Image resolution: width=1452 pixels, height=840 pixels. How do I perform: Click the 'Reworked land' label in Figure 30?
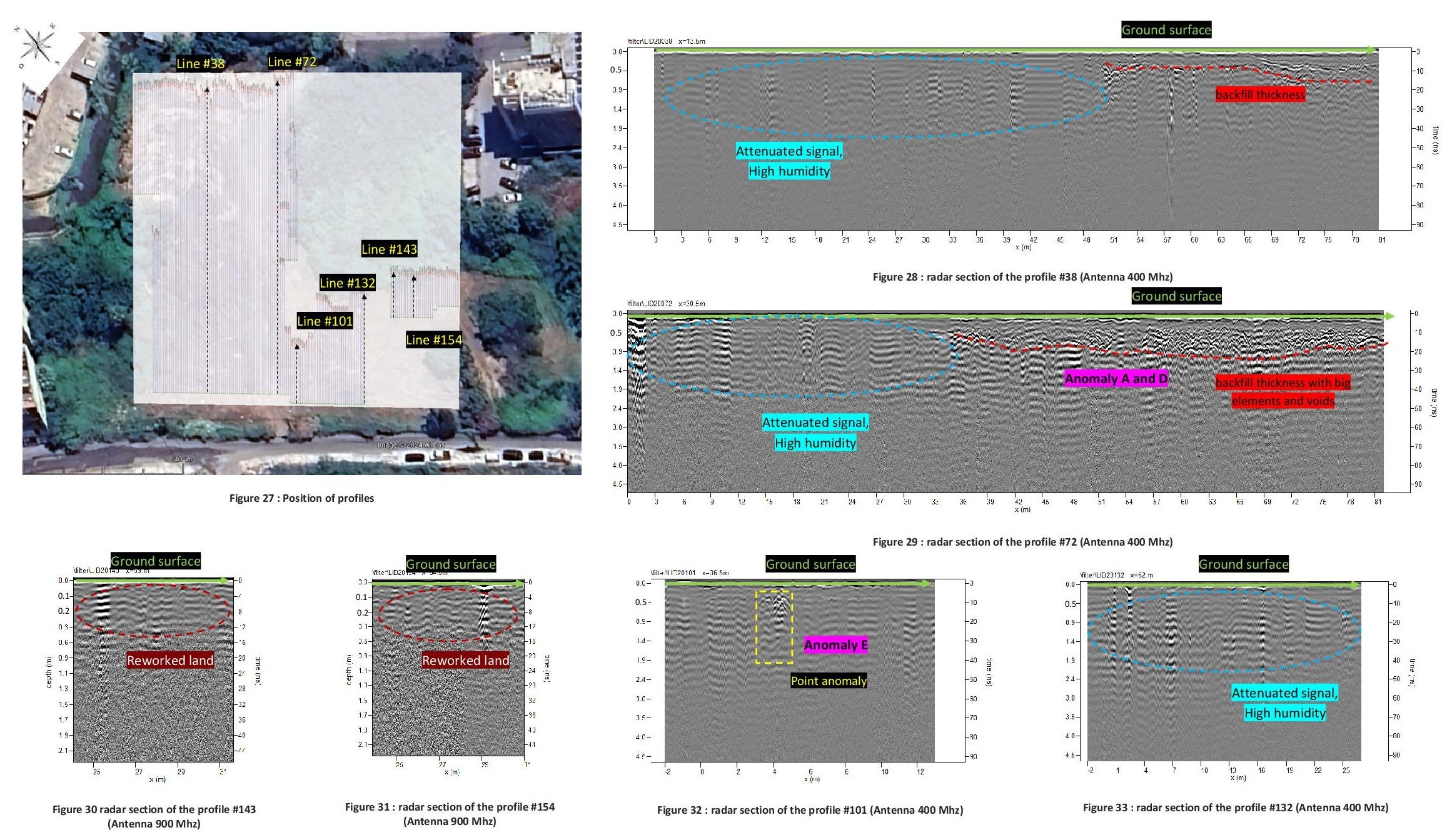click(x=170, y=660)
